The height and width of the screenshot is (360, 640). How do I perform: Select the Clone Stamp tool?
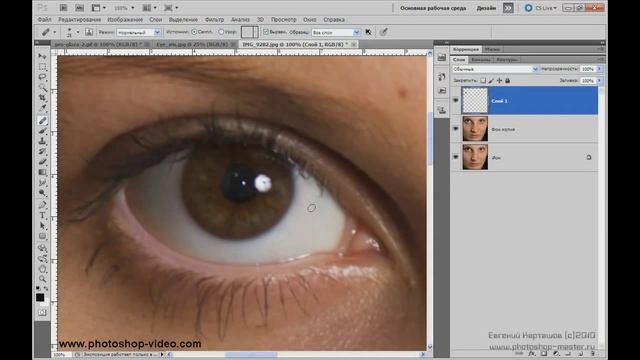(x=42, y=141)
